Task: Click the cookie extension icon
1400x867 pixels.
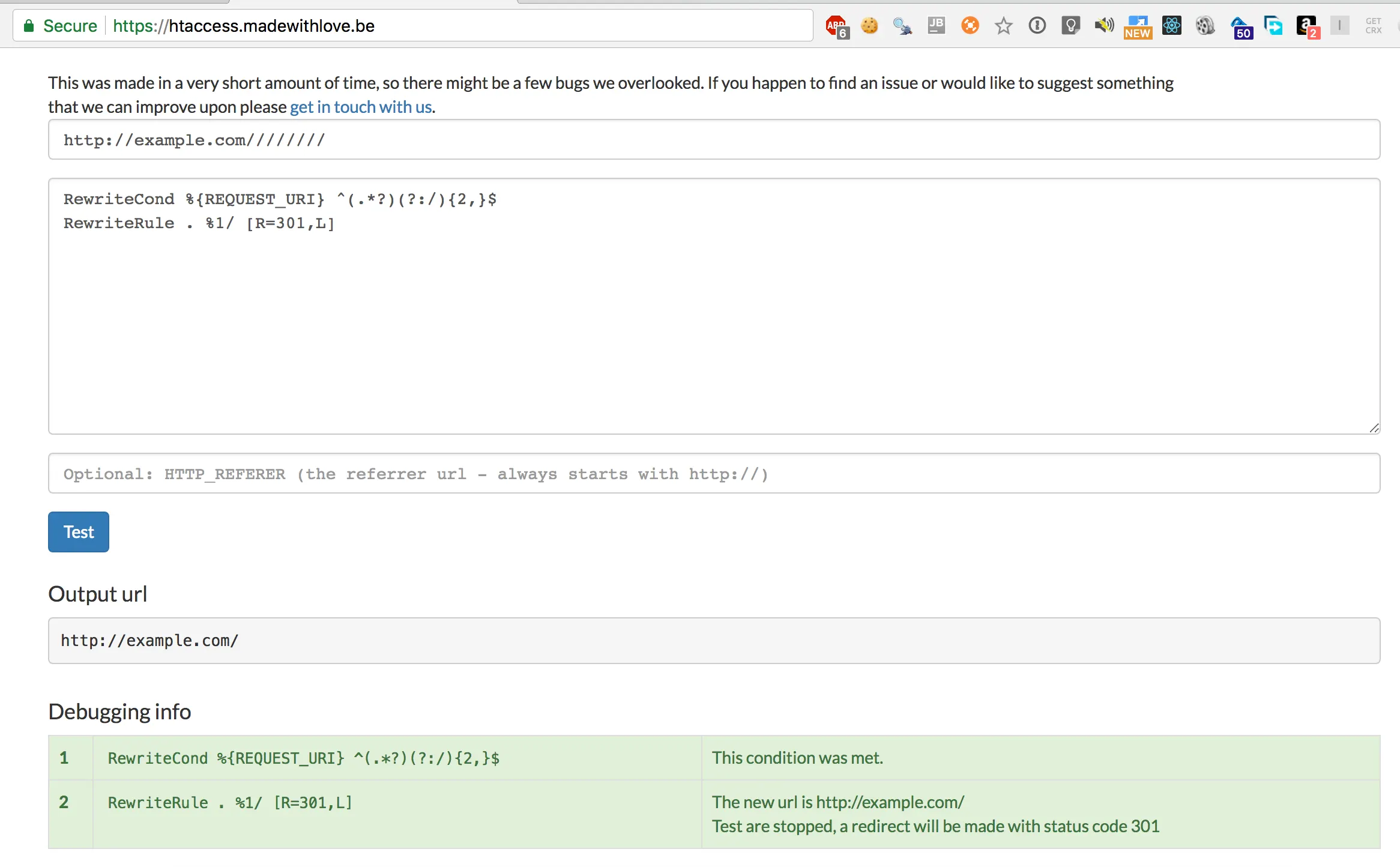Action: click(869, 26)
